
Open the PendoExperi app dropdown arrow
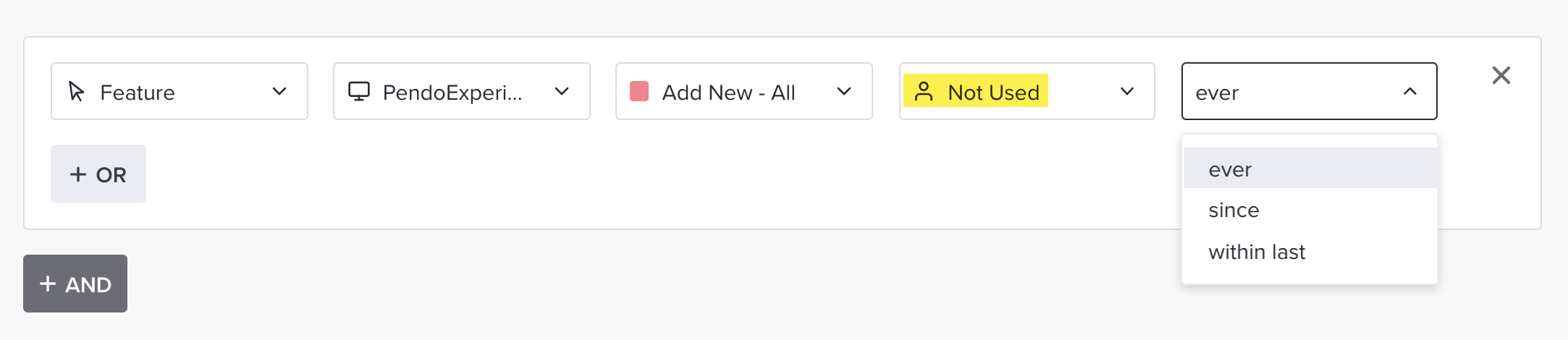coord(562,91)
